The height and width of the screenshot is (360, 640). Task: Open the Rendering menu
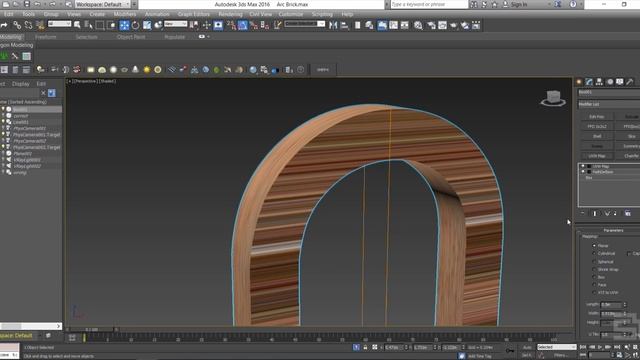(230, 14)
